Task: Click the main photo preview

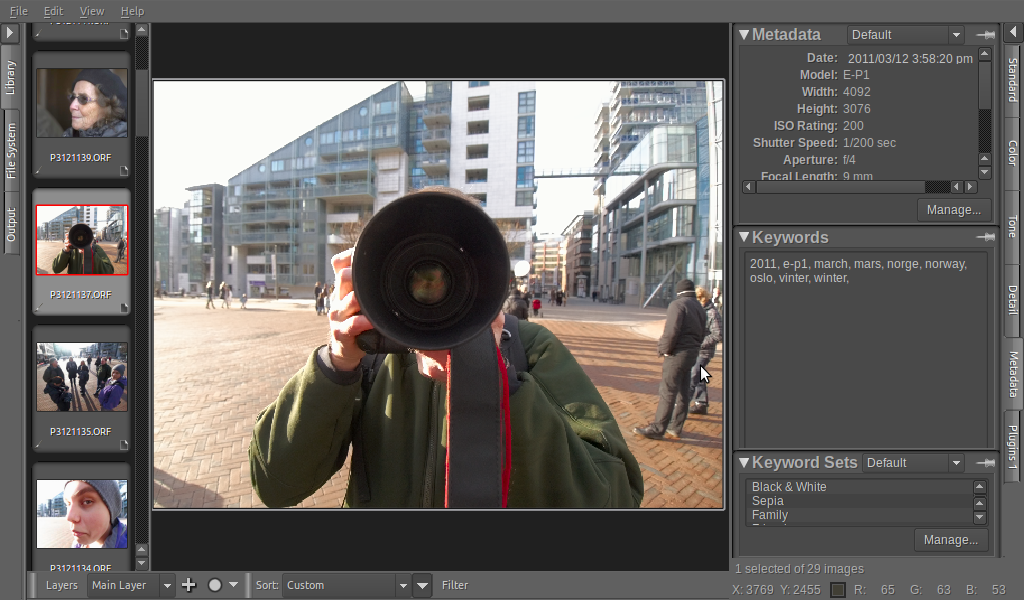Action: pos(438,294)
